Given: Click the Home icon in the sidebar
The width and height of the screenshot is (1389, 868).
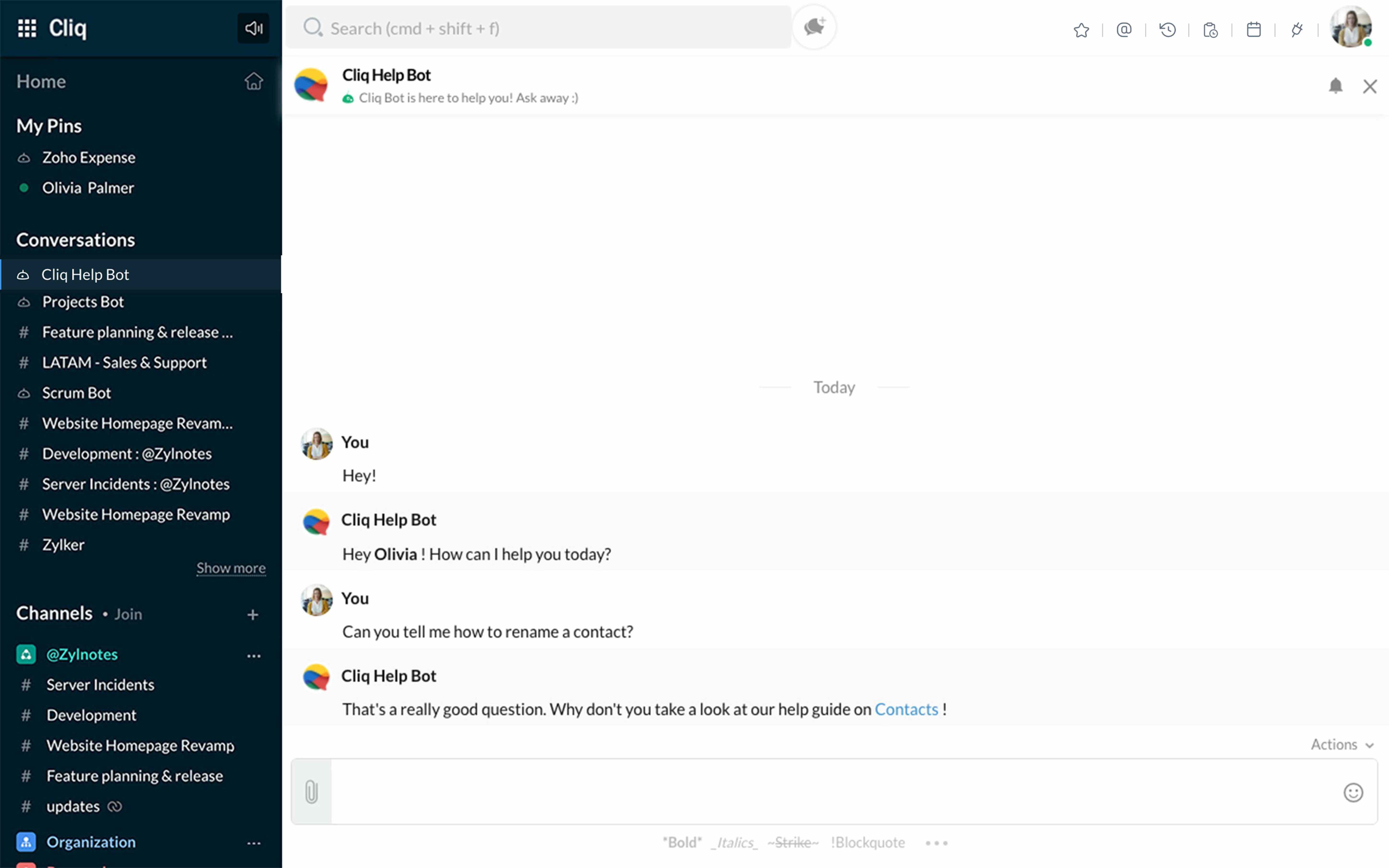Looking at the screenshot, I should pyautogui.click(x=253, y=81).
